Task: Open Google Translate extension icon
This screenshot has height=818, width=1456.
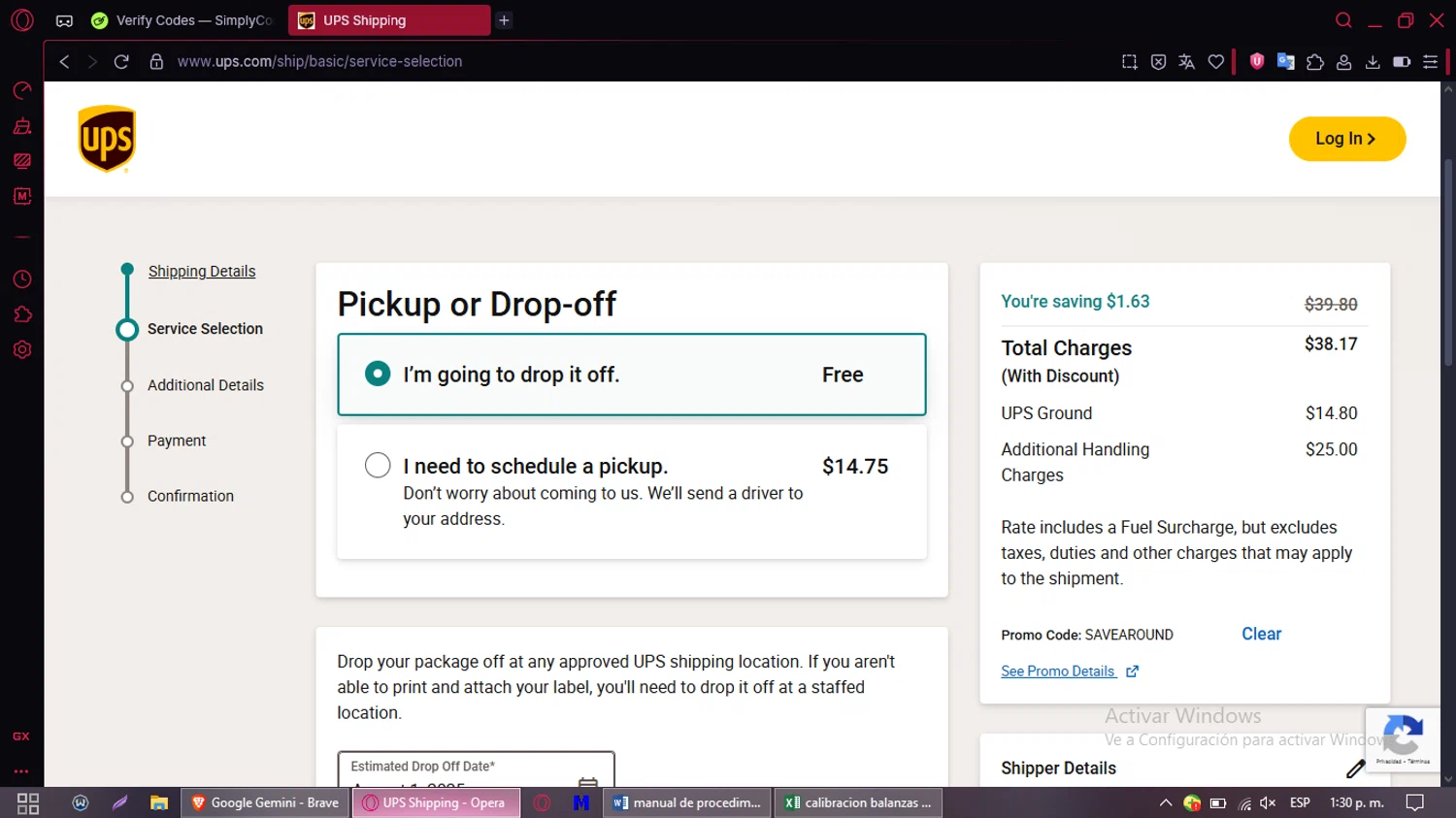Action: [x=1286, y=61]
